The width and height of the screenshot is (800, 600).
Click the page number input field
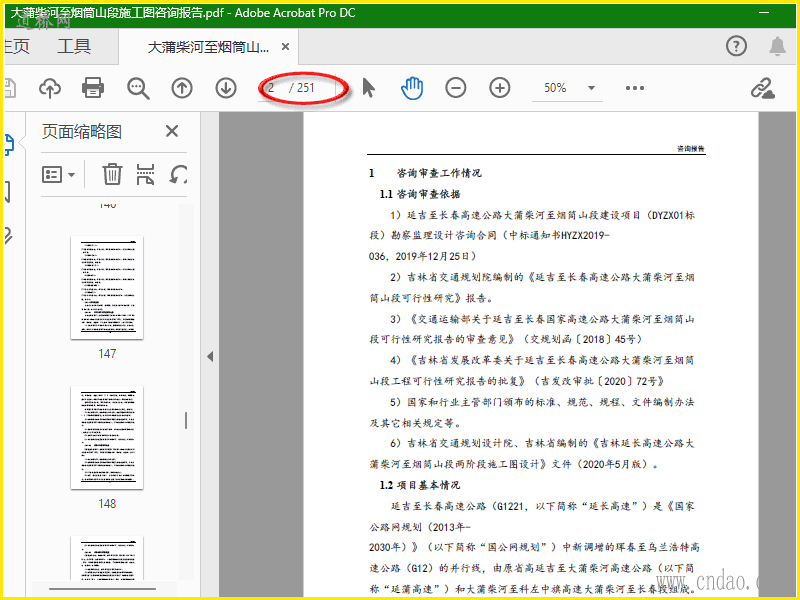272,88
